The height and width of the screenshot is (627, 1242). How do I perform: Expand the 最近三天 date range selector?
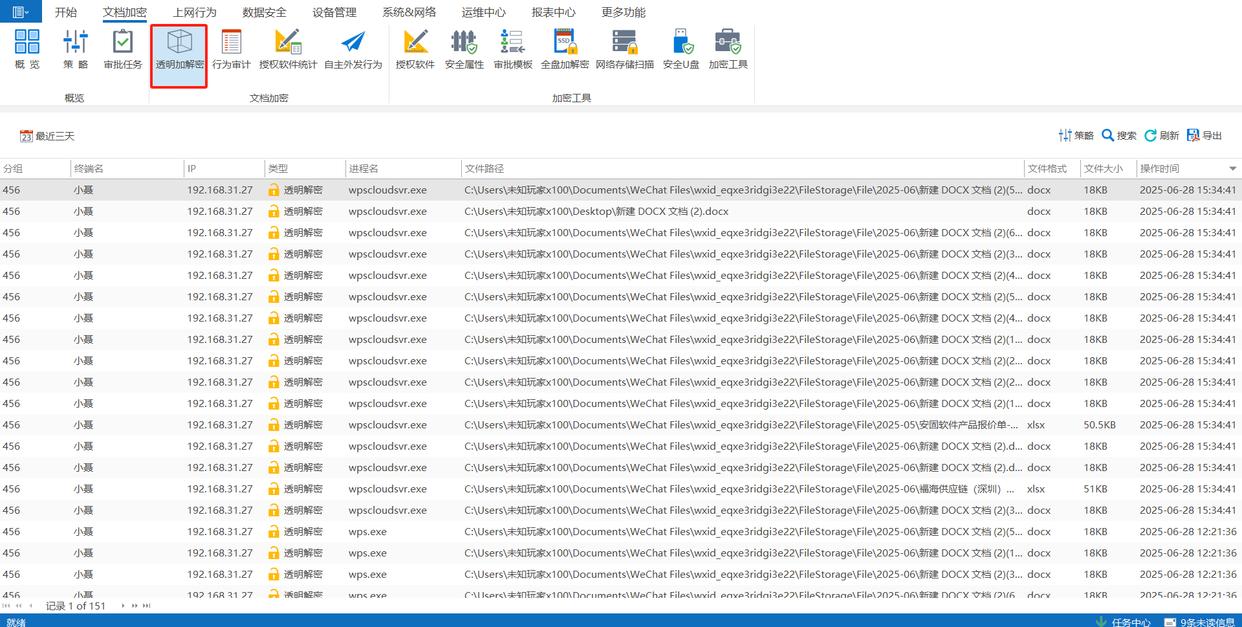47,136
